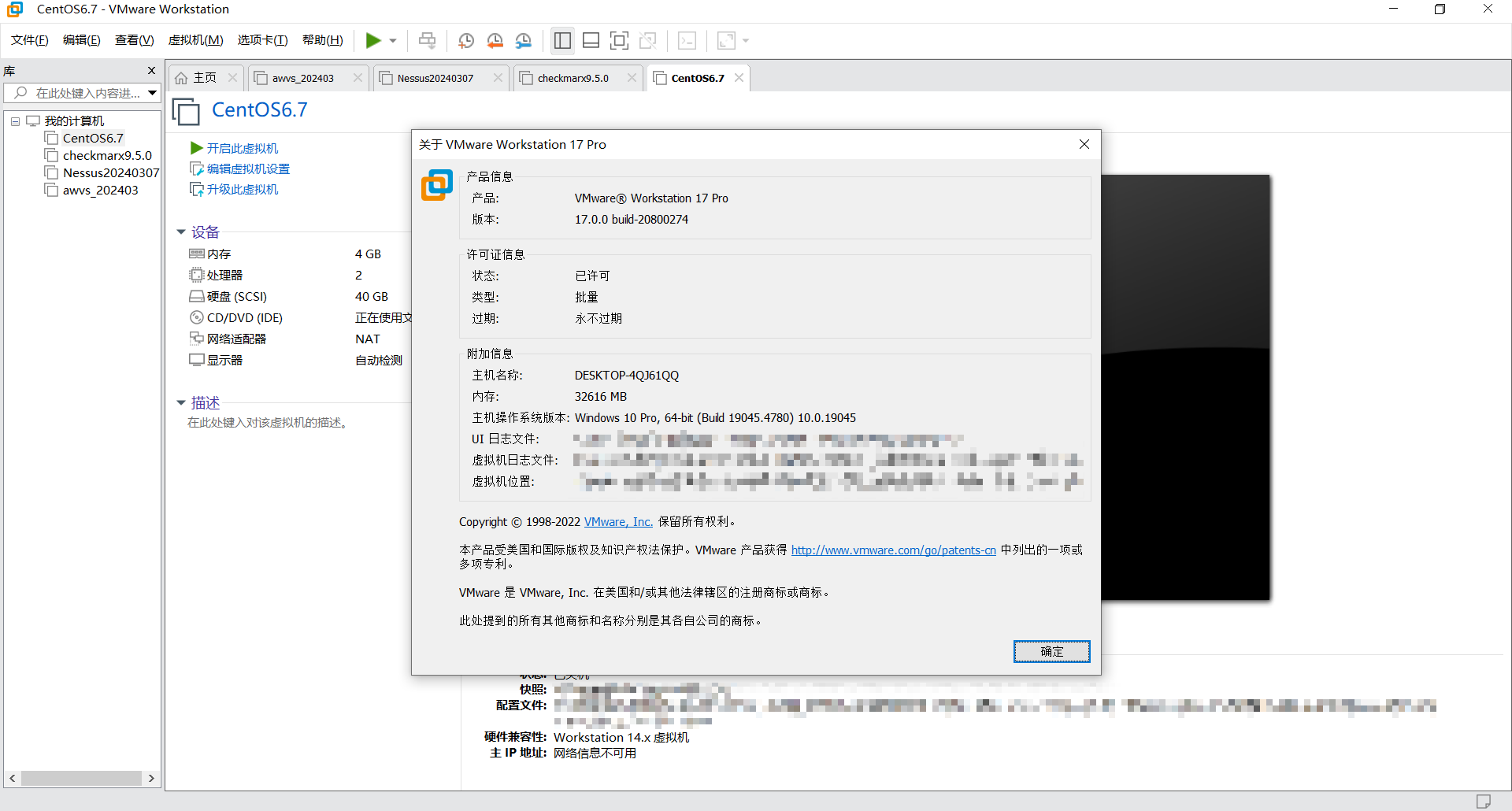The width and height of the screenshot is (1512, 811).
Task: Click the host name DESKTOP-4QJ61QQ text
Action: click(x=626, y=376)
